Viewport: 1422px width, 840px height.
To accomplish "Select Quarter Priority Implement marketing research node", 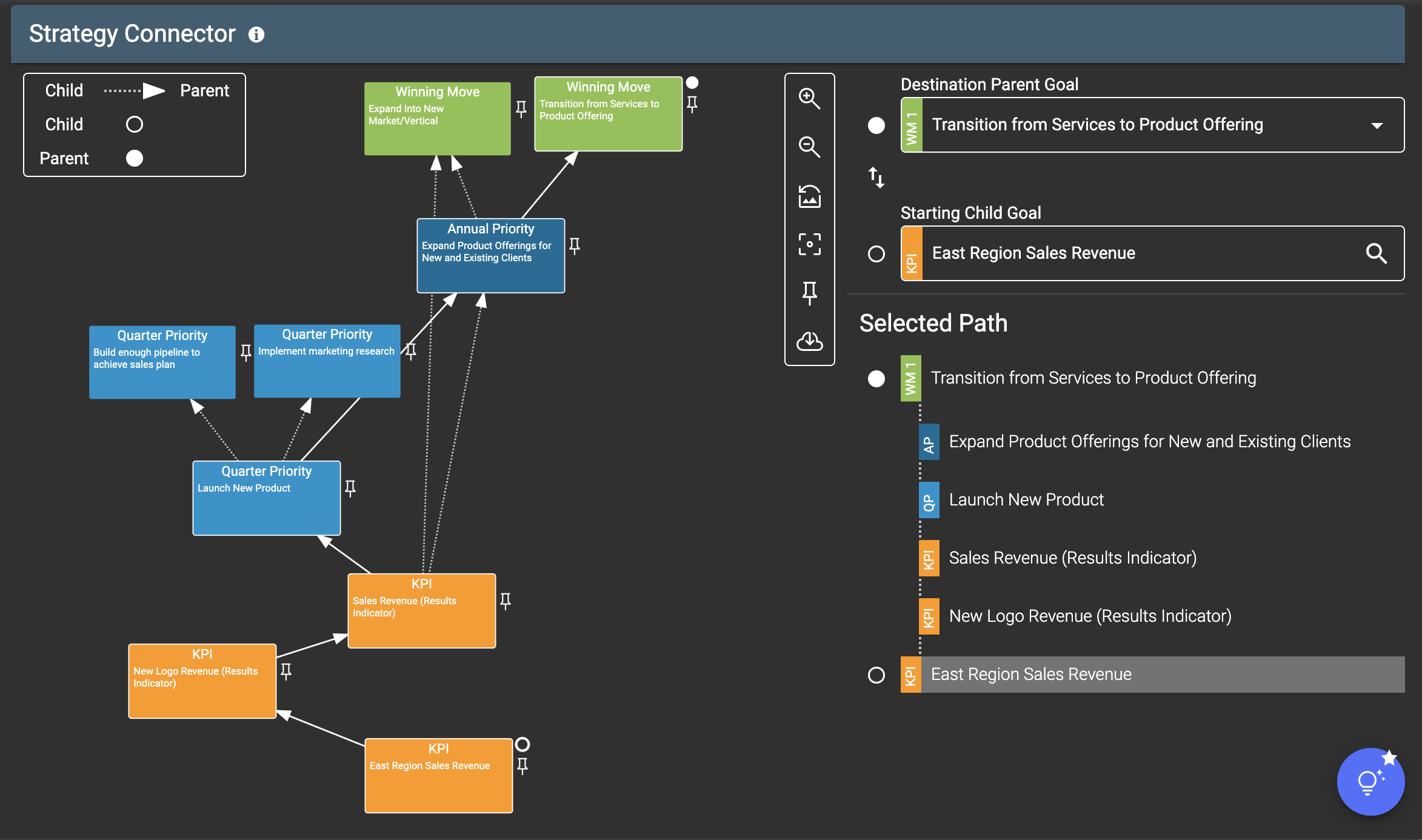I will tap(327, 361).
